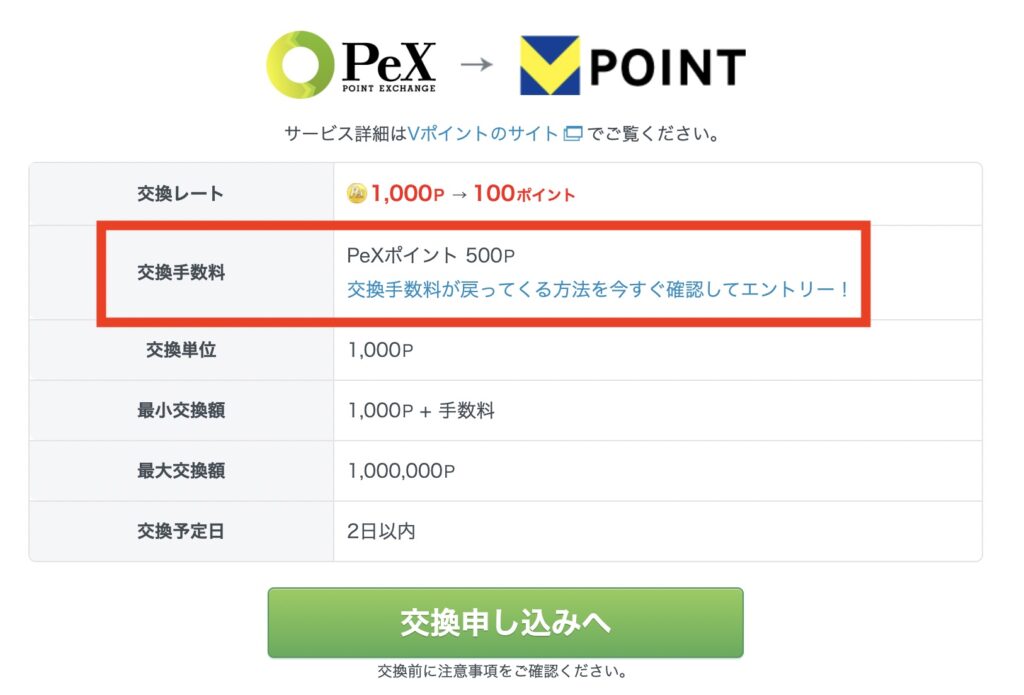
Task: Select the 交換手数料 row label
Action: click(x=181, y=272)
